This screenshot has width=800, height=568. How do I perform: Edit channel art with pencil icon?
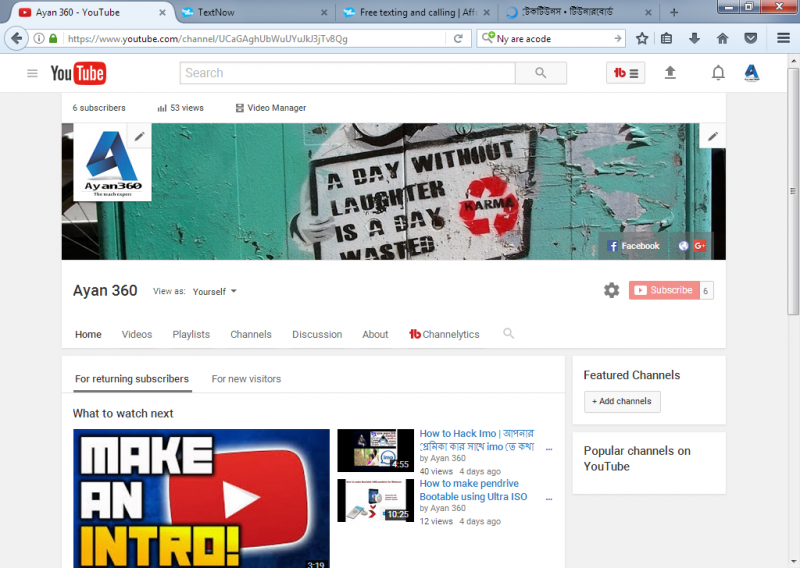click(x=713, y=136)
